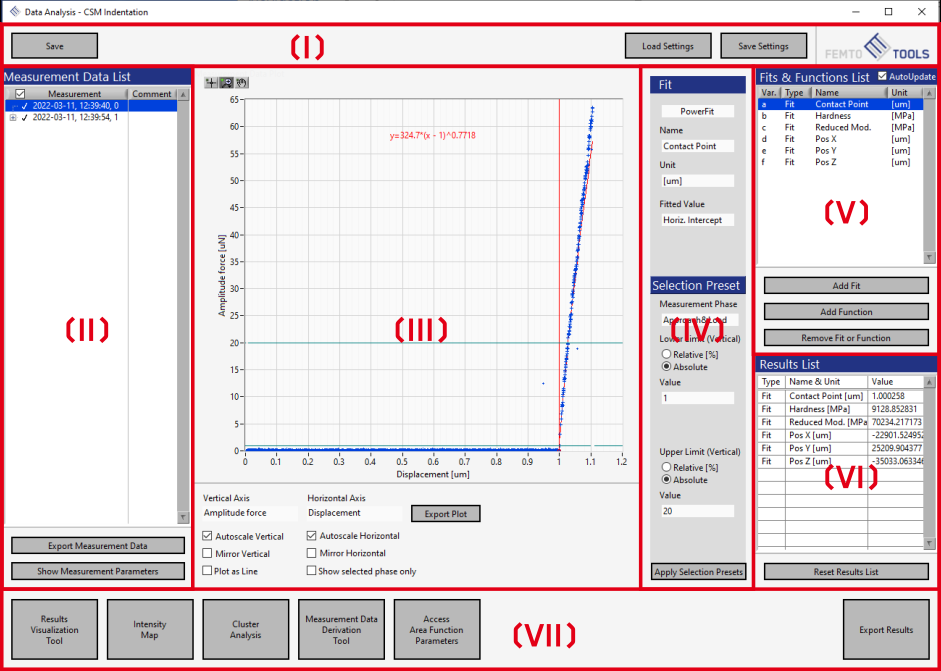Select Hardness row in Fits & Functions List
Image resolution: width=941 pixels, height=671 pixels.
(832, 116)
